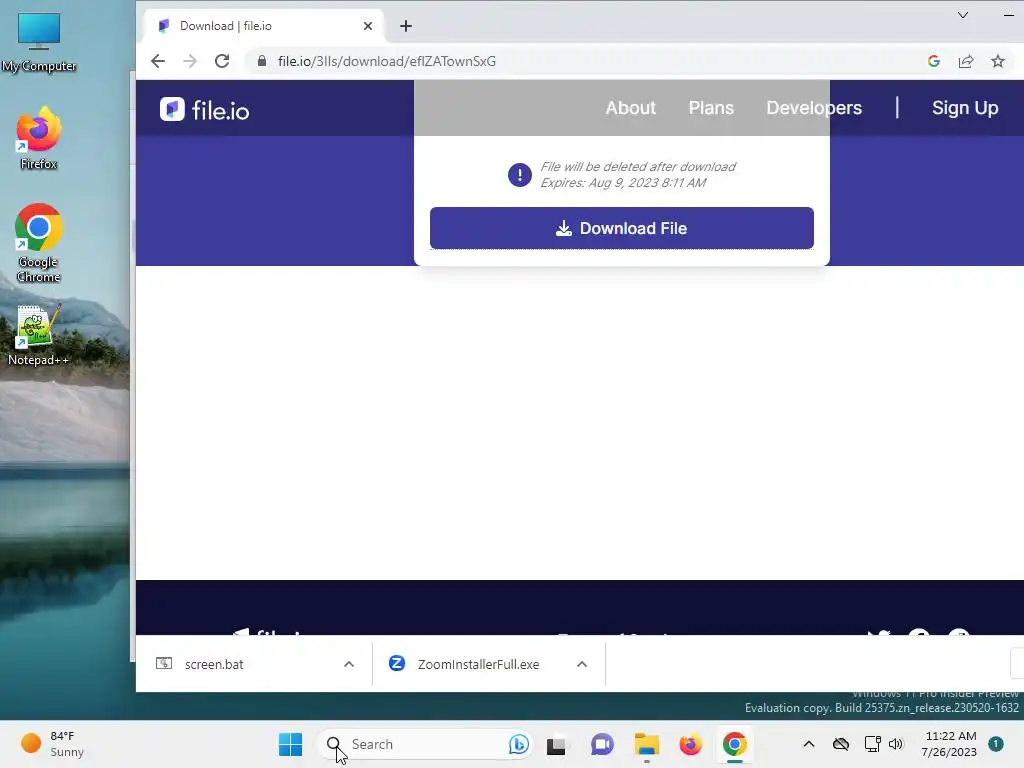Screen dimensions: 1024x768
Task: Open downloaded screen.bat from the bar
Action: click(214, 664)
